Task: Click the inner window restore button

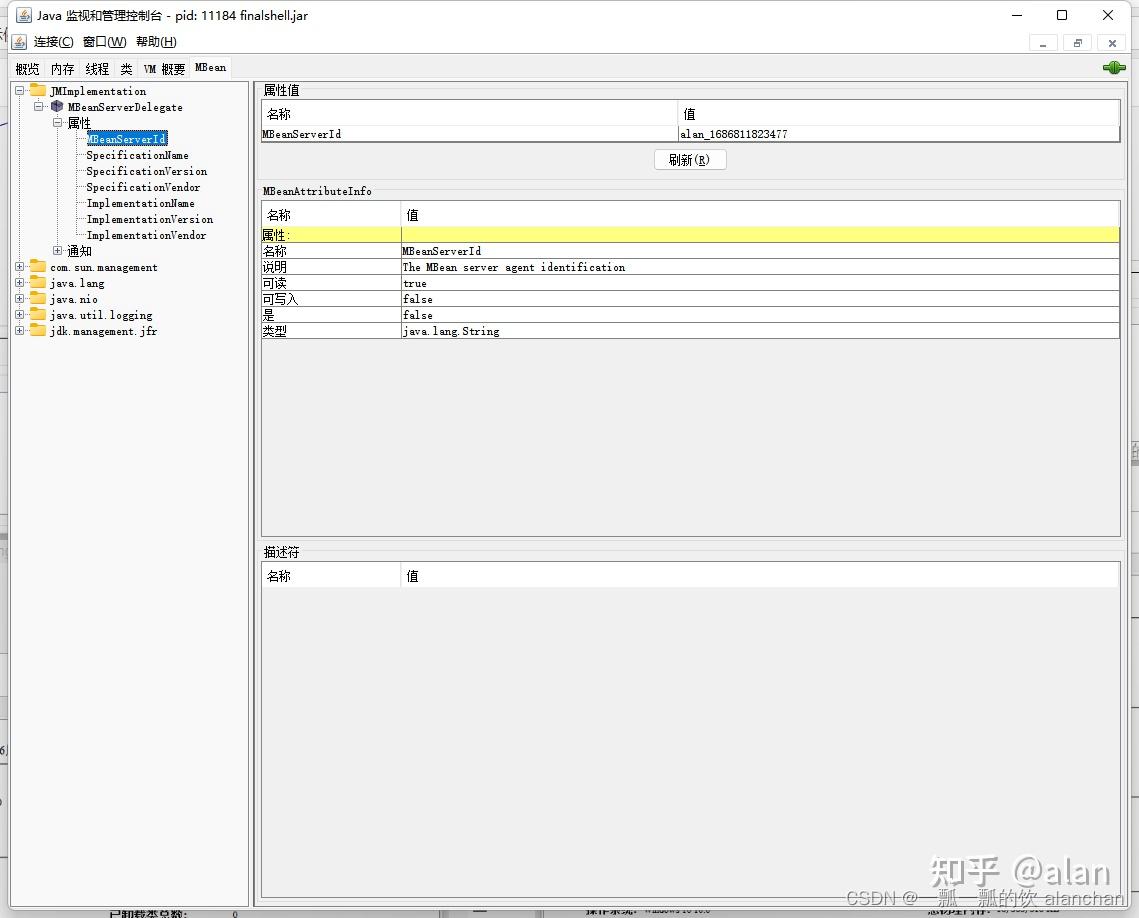Action: coord(1077,43)
